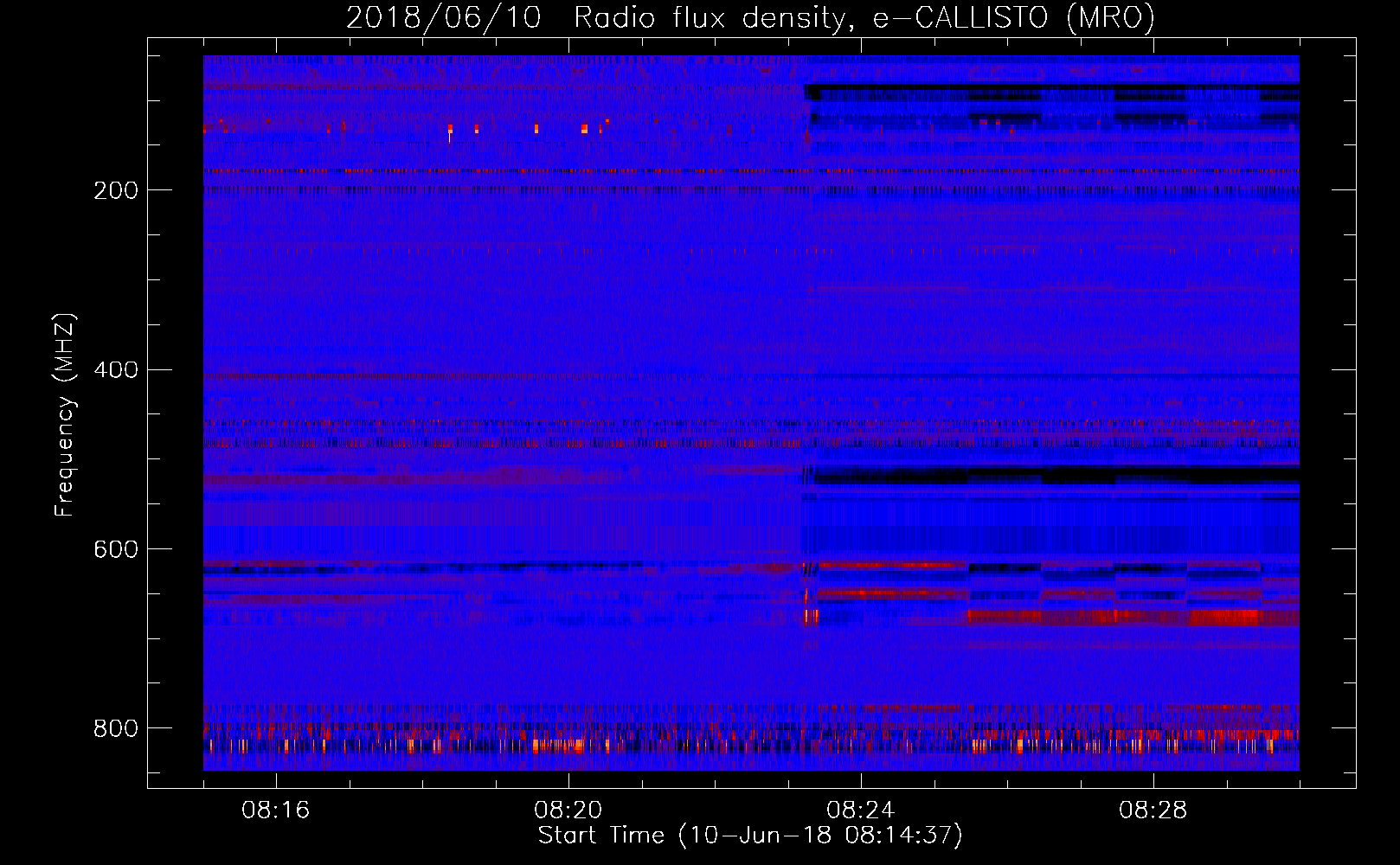Image resolution: width=1400 pixels, height=865 pixels.
Task: Click the 400 frequency tick label
Action: [x=116, y=370]
